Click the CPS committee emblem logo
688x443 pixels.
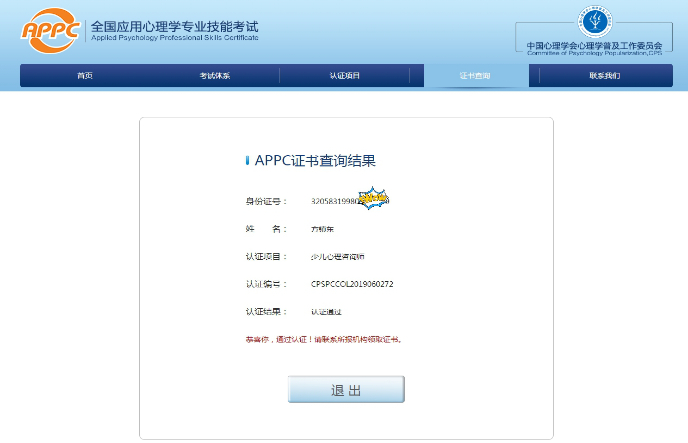tap(594, 21)
